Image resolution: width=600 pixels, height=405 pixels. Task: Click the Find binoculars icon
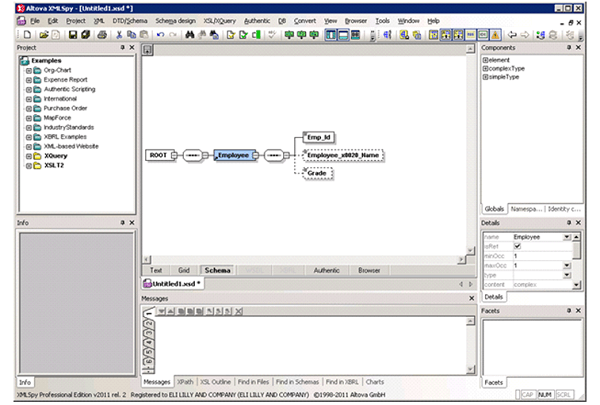(x=189, y=35)
